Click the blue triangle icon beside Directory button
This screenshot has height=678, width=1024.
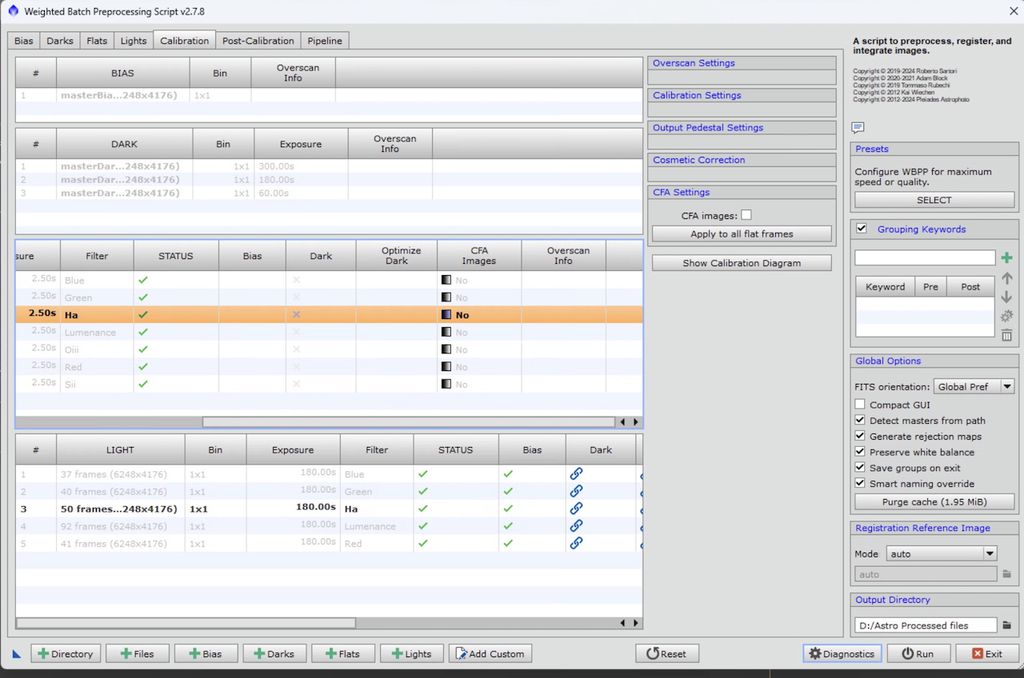17,654
